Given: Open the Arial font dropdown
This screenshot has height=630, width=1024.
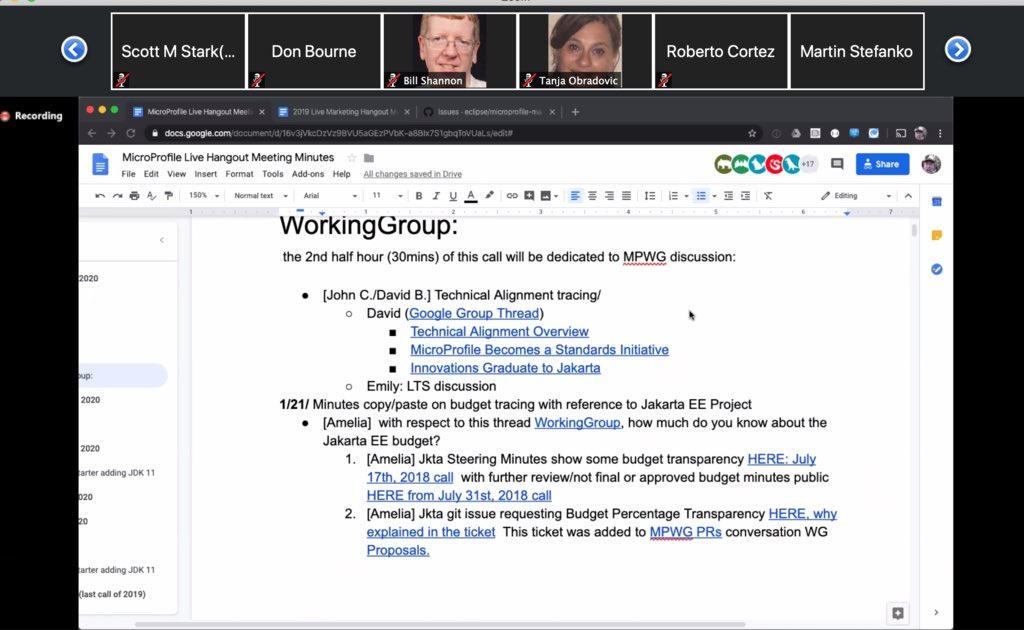Looking at the screenshot, I should (330, 196).
